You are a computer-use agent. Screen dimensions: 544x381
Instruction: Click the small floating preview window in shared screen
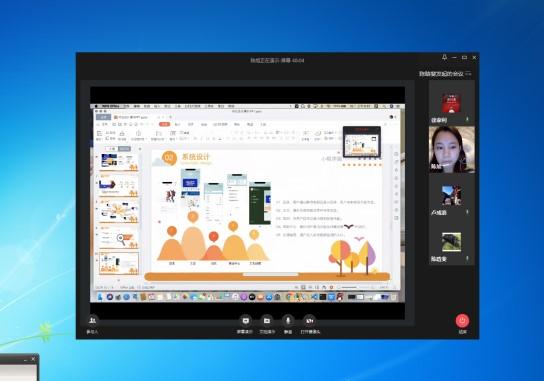[x=362, y=142]
